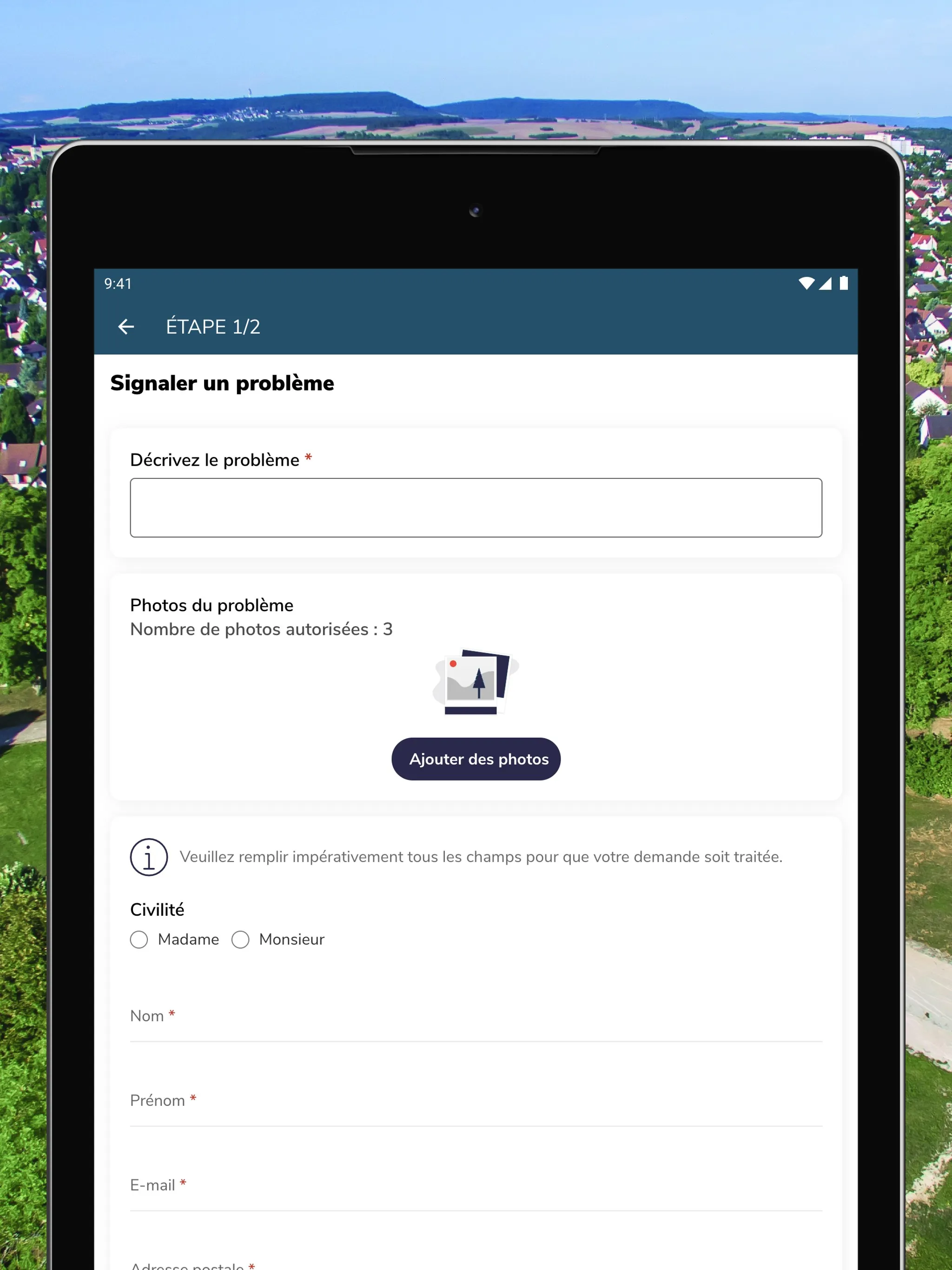Click the photo upload icon

(476, 682)
